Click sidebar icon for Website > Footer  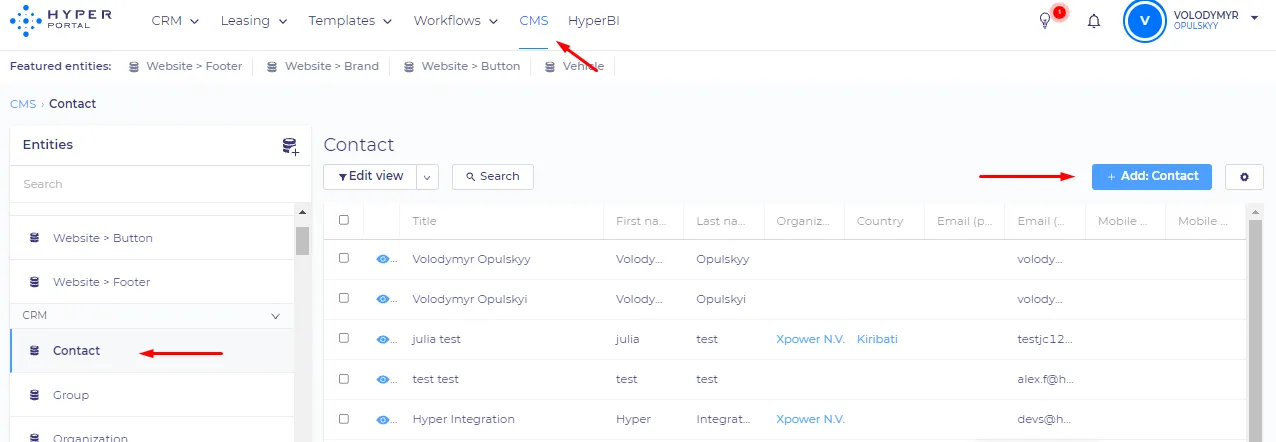[34, 282]
